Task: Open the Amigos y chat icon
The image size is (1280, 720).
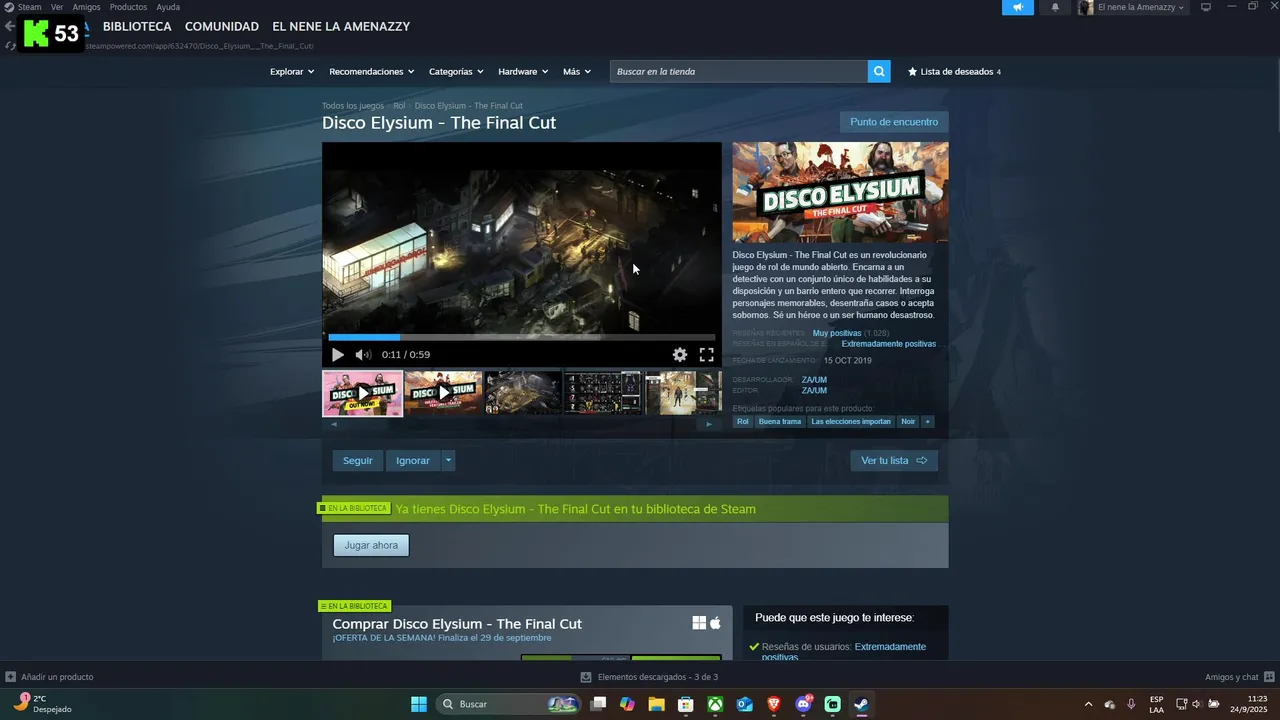Action: (1269, 677)
